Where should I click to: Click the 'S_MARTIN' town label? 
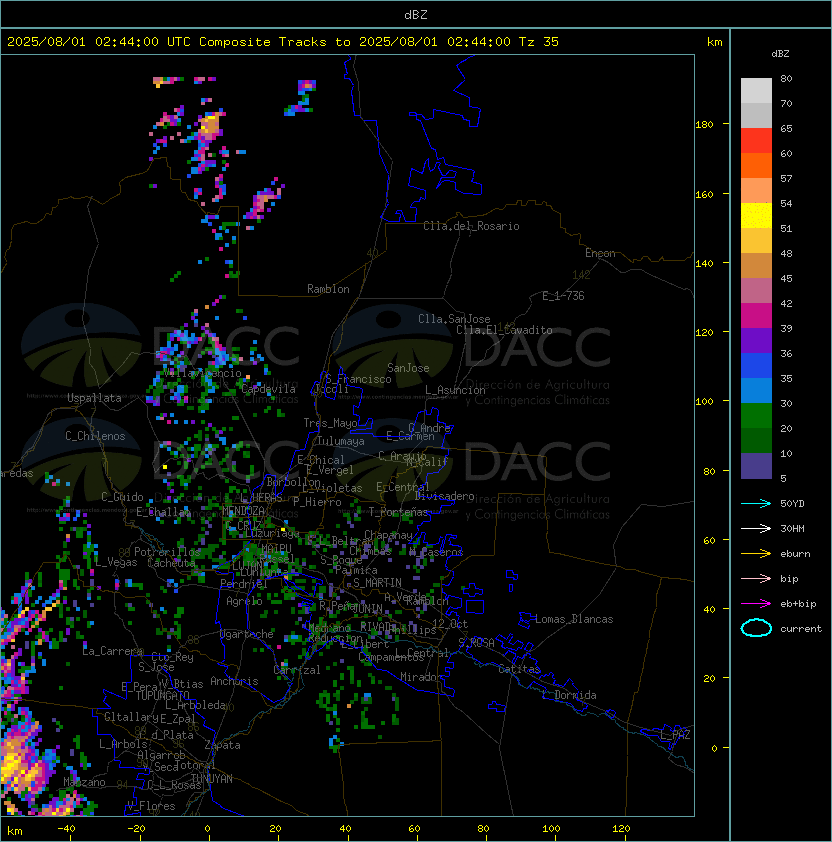tap(377, 583)
